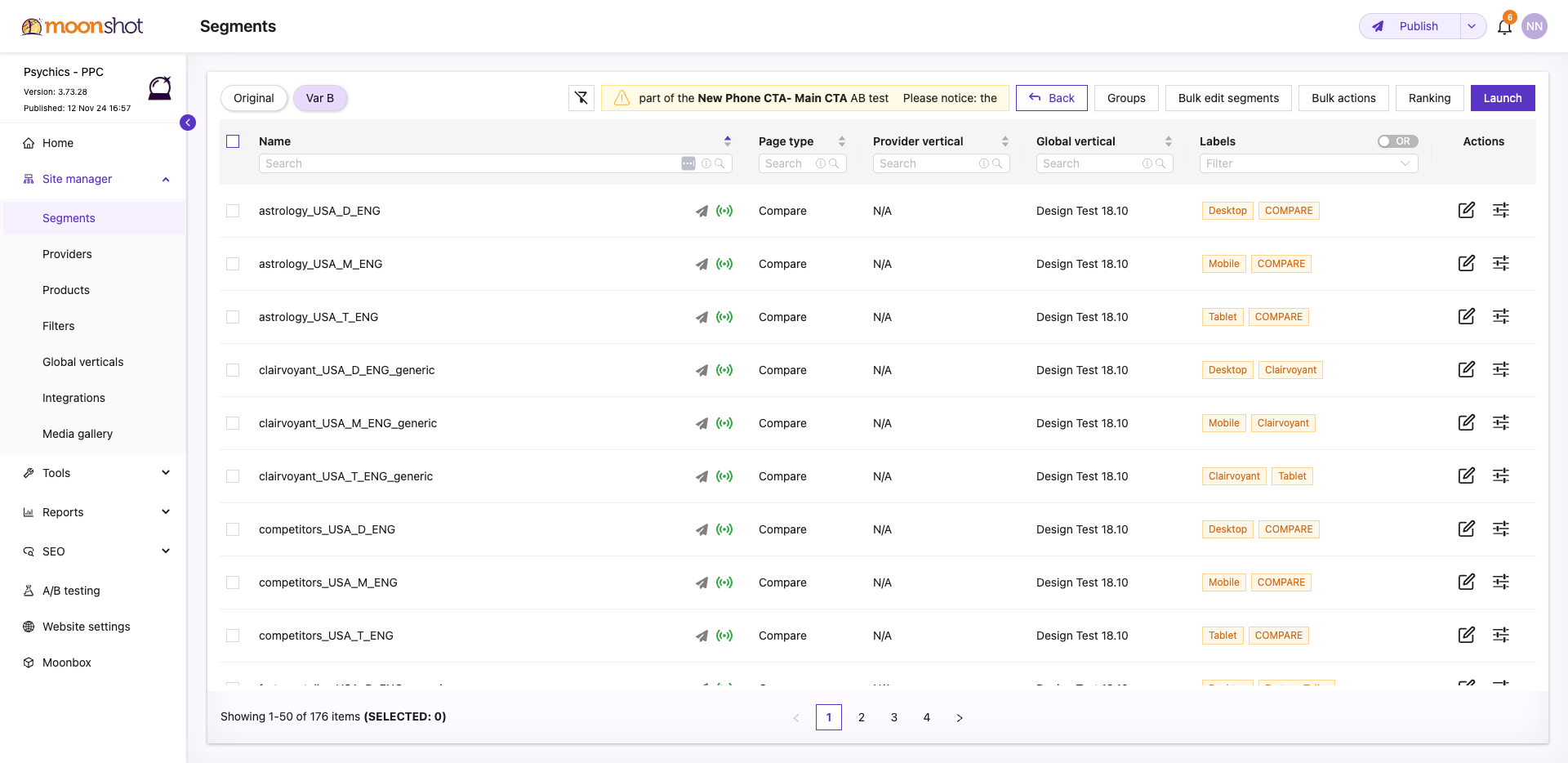Edit the clairvoyant_USA_D_ENG_generic segment
This screenshot has height=763, width=1568.
pos(1467,369)
